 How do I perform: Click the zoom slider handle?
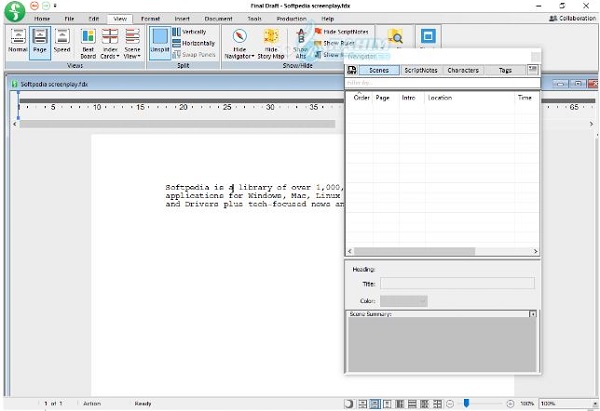(x=466, y=403)
